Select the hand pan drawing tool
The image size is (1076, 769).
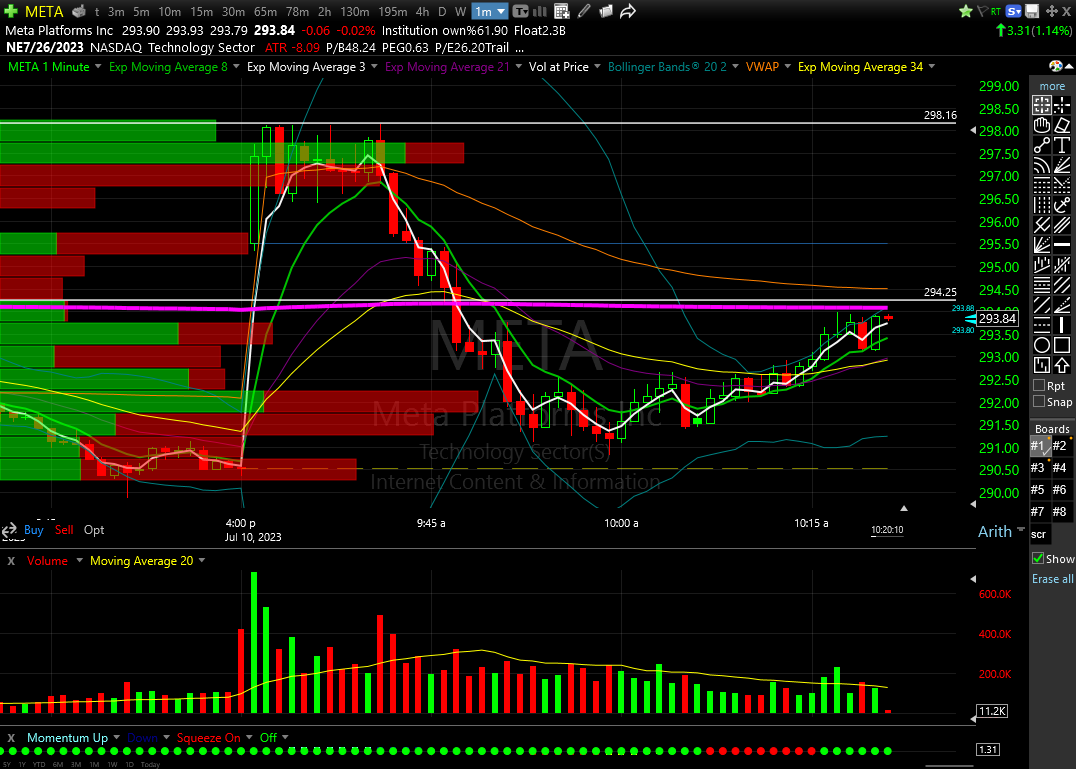(x=1042, y=125)
